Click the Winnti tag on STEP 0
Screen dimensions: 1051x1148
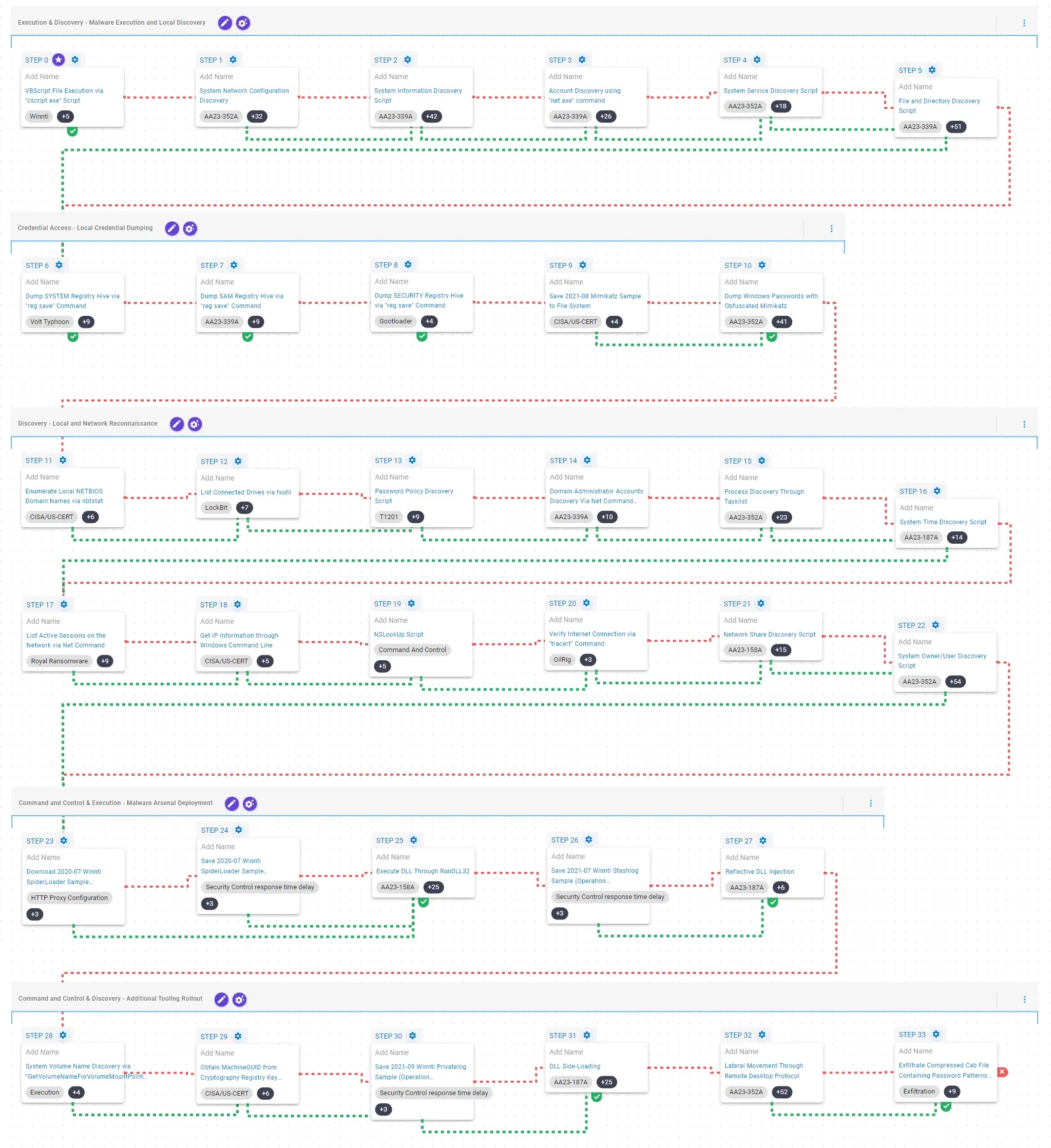click(39, 116)
